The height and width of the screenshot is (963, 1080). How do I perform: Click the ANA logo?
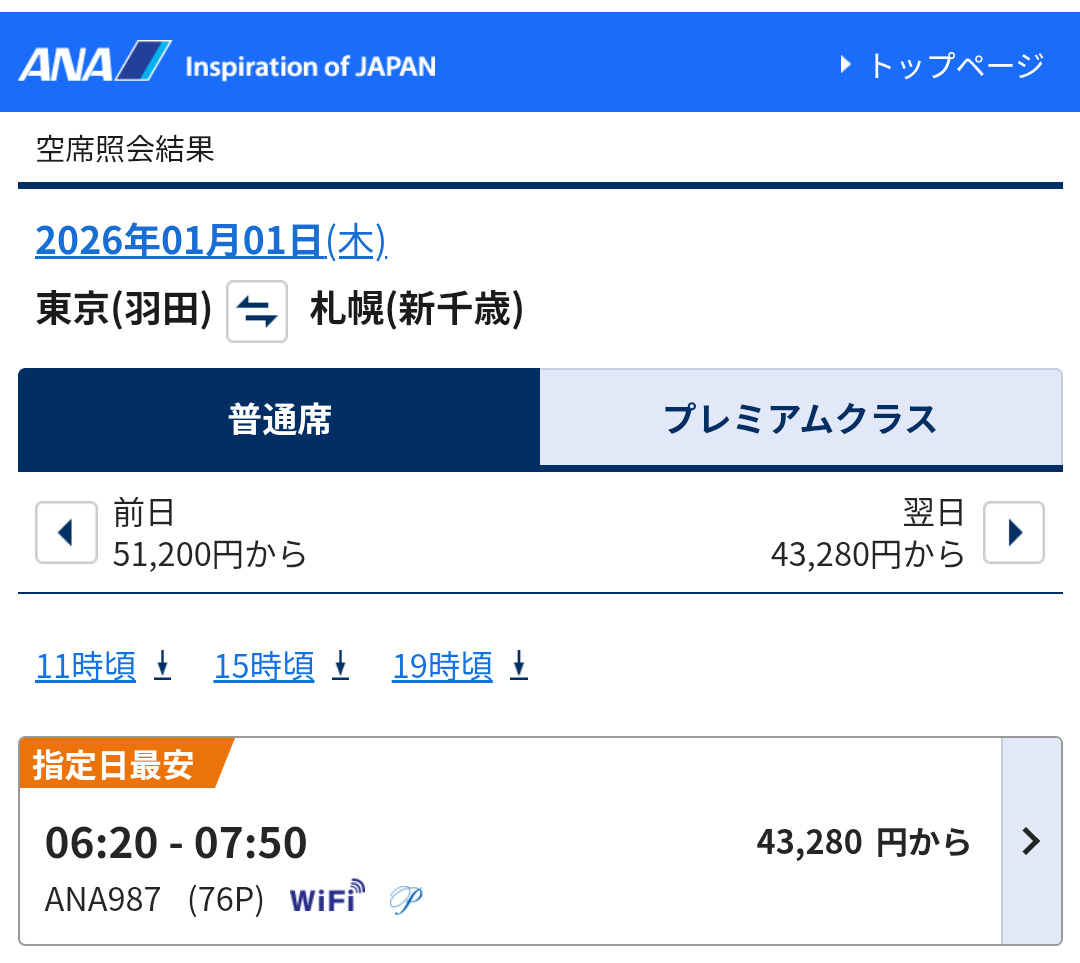[95, 63]
